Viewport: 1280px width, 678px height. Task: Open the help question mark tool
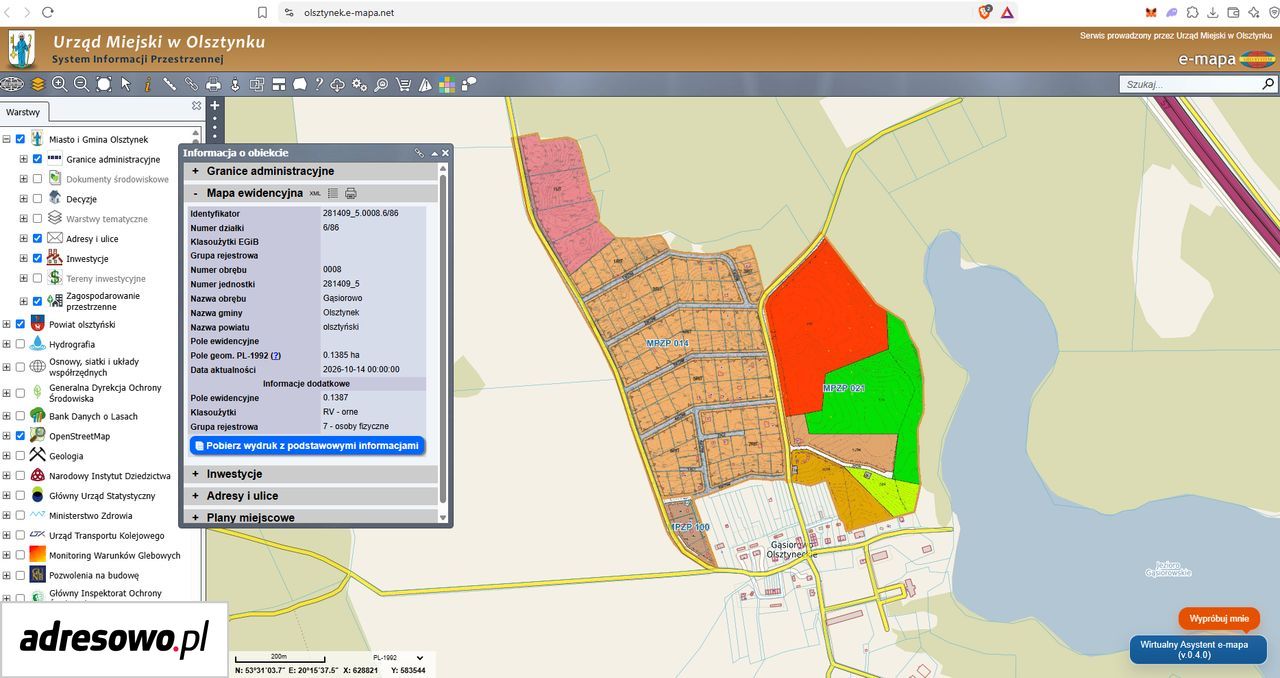(x=319, y=84)
